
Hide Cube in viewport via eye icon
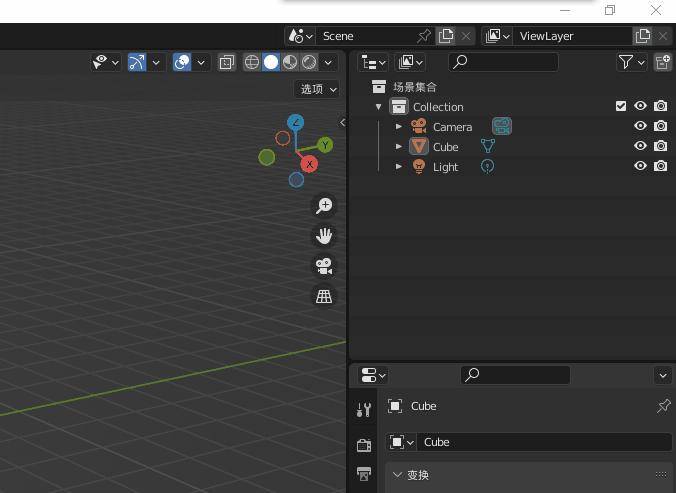pyautogui.click(x=641, y=146)
